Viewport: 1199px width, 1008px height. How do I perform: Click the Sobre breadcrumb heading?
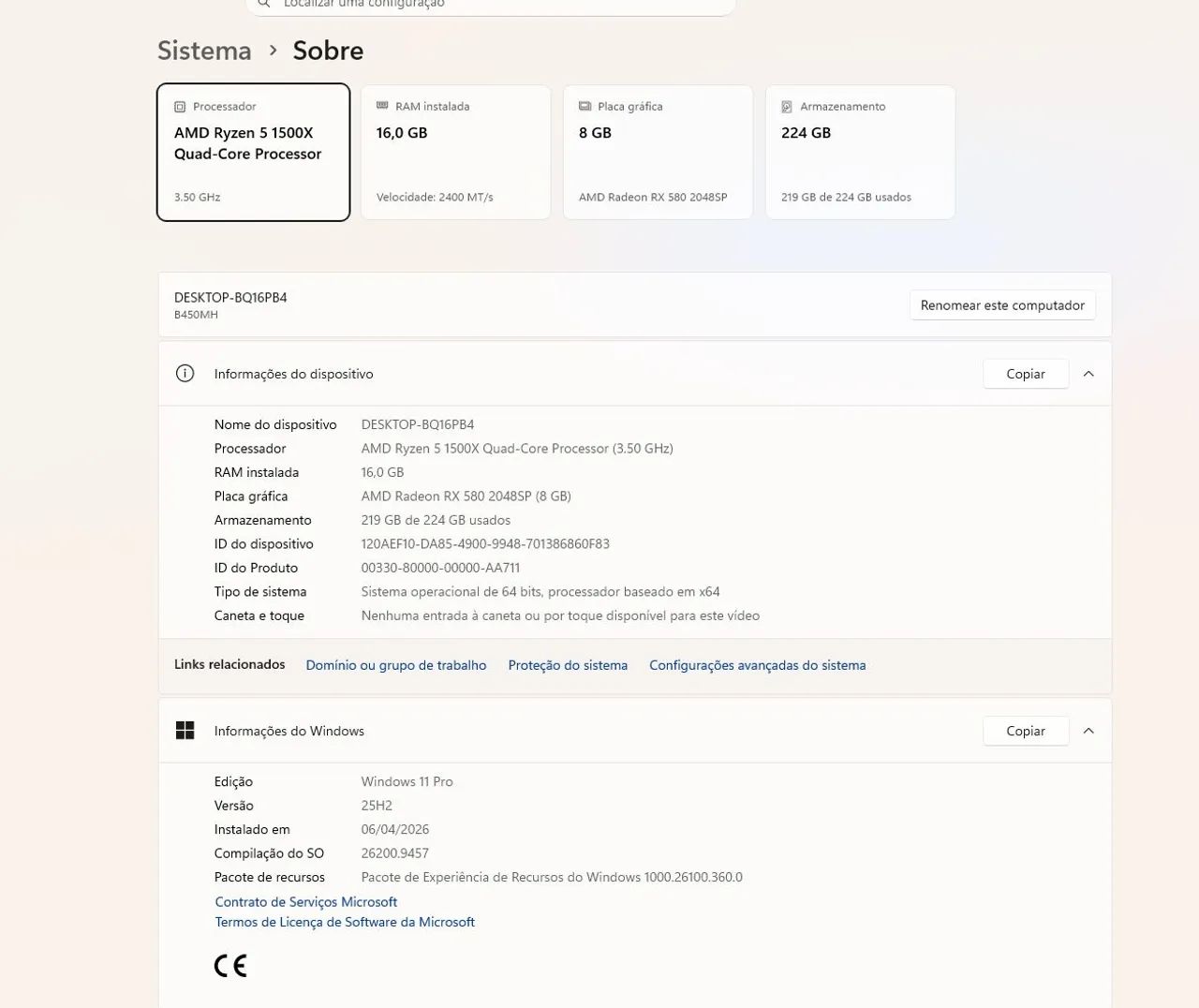[x=328, y=51]
